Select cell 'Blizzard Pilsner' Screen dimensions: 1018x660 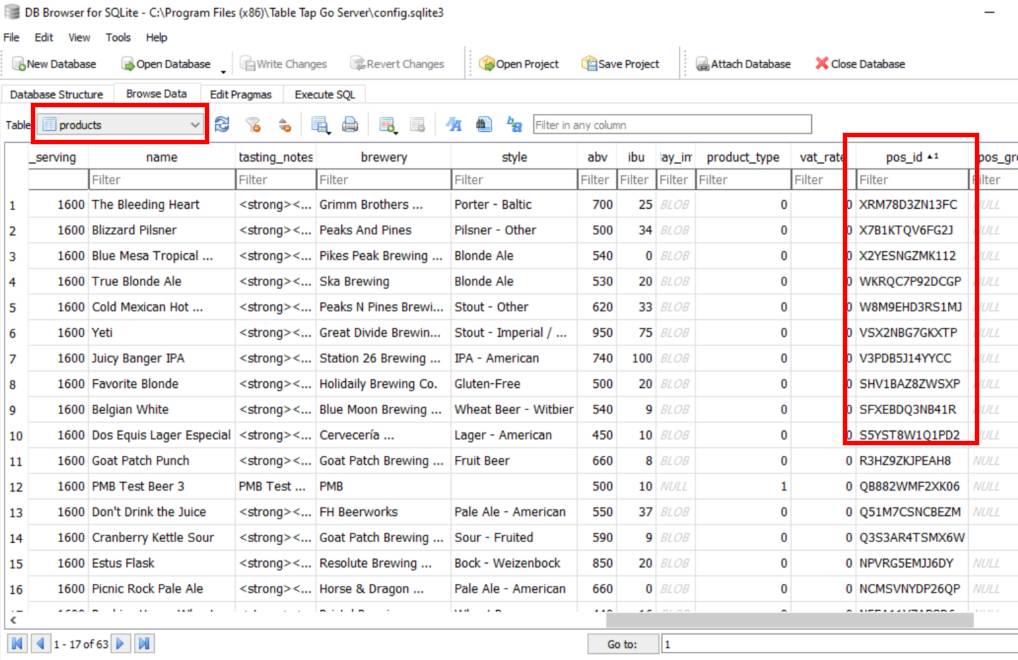pyautogui.click(x=162, y=230)
